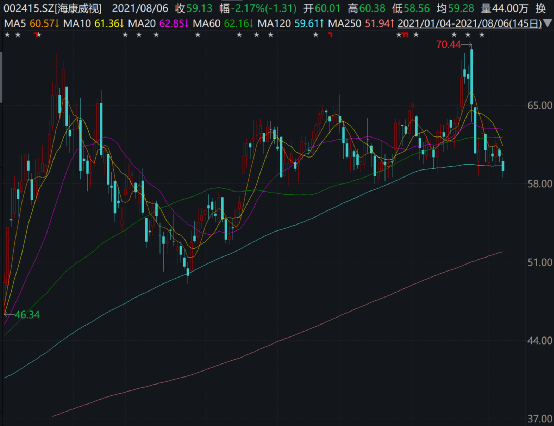Click the change value 幅-2.17%(-1.31)
The image size is (554, 426).
[258, 8]
